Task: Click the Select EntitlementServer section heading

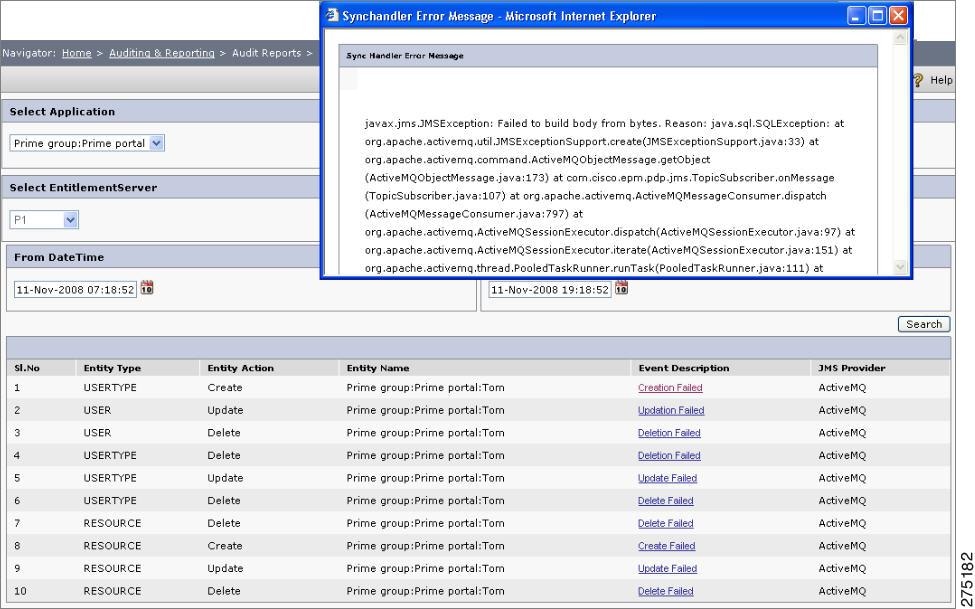Action: click(83, 188)
